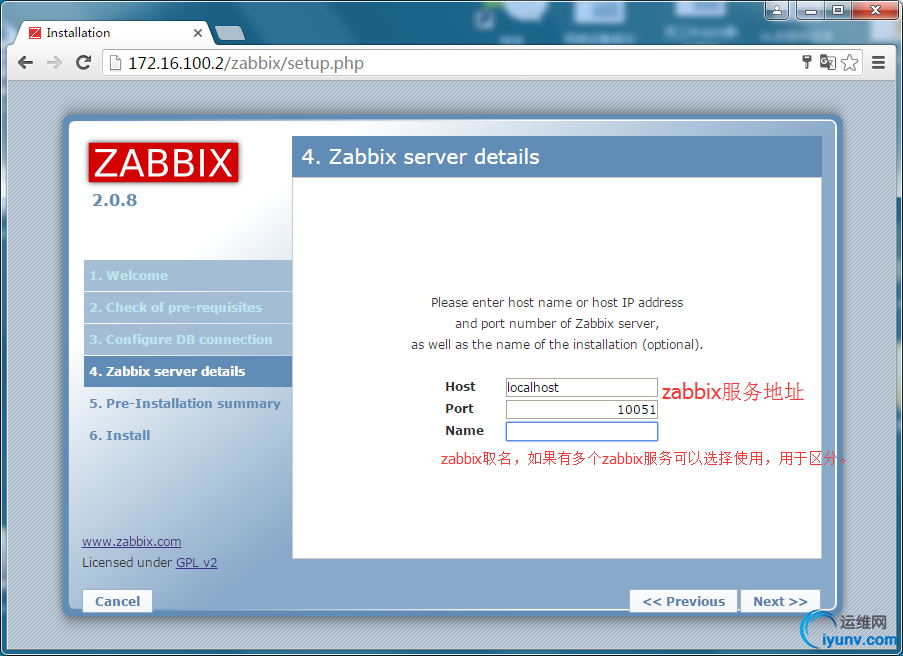The image size is (903, 656).
Task: Open the GPL v2 license link
Action: click(196, 562)
